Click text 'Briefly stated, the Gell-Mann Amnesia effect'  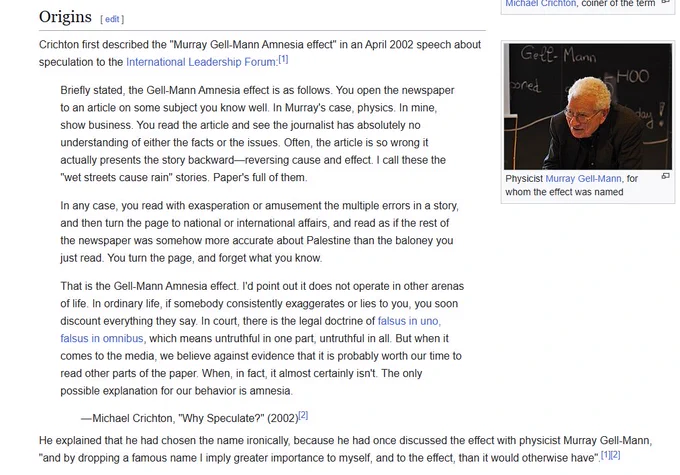pyautogui.click(x=165, y=90)
